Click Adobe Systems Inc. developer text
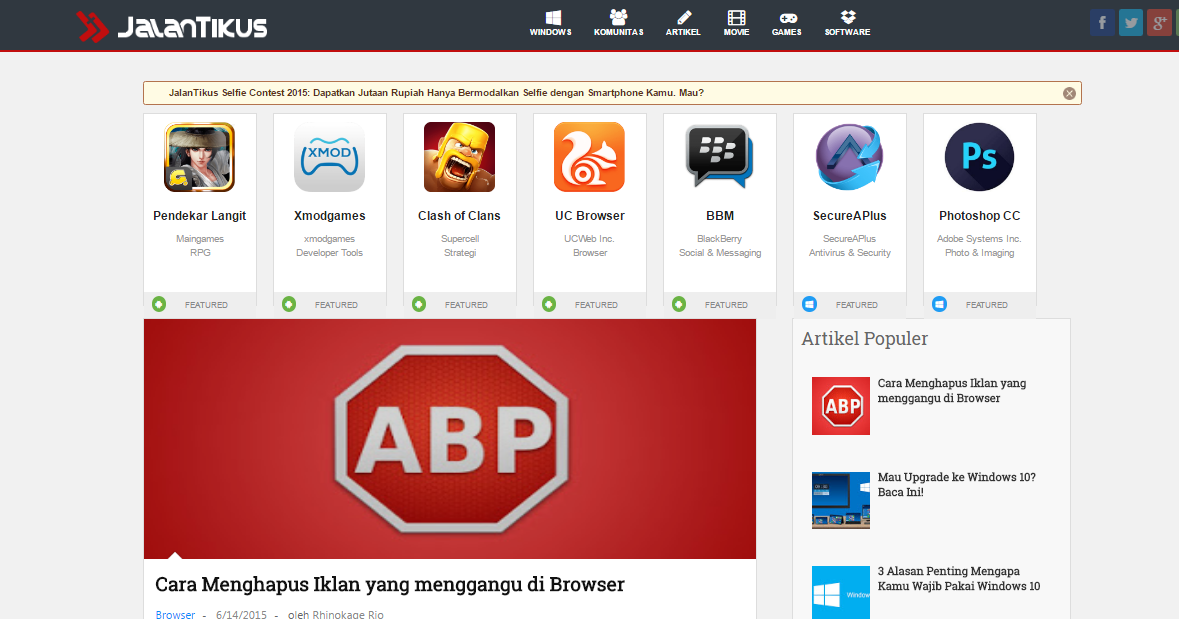Viewport: 1179px width, 619px height. 979,238
